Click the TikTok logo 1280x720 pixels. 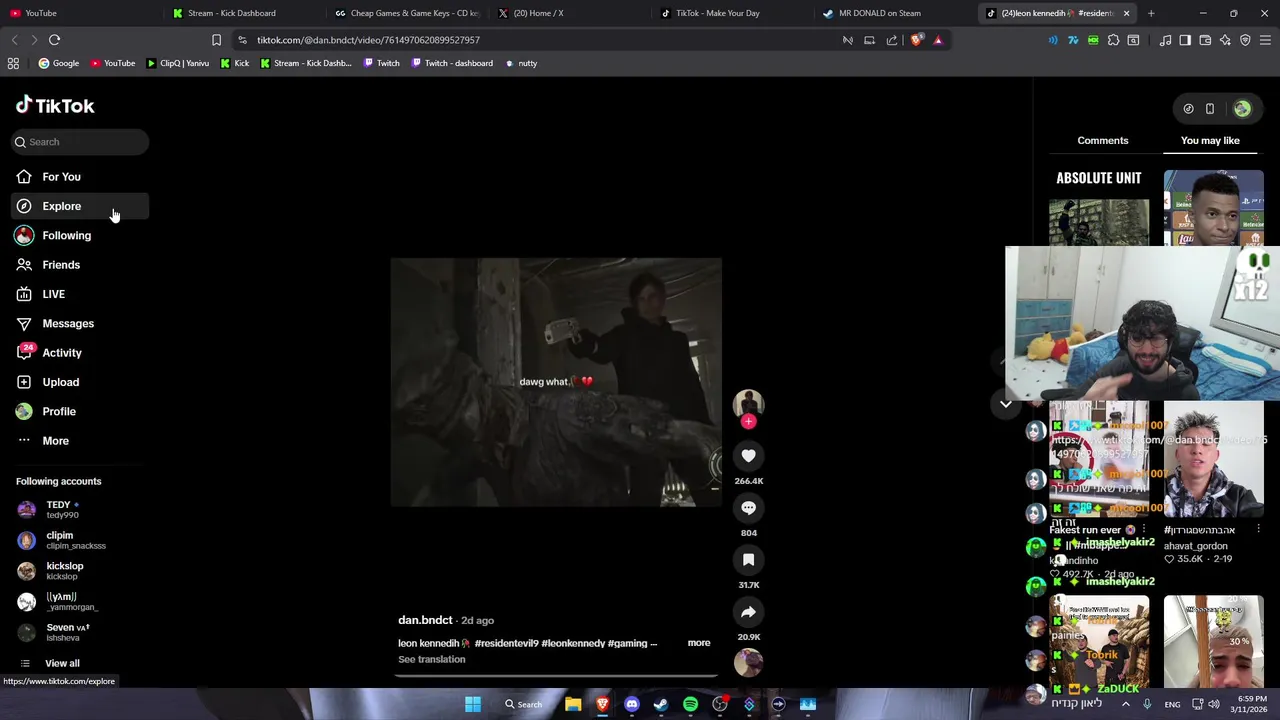click(x=55, y=106)
